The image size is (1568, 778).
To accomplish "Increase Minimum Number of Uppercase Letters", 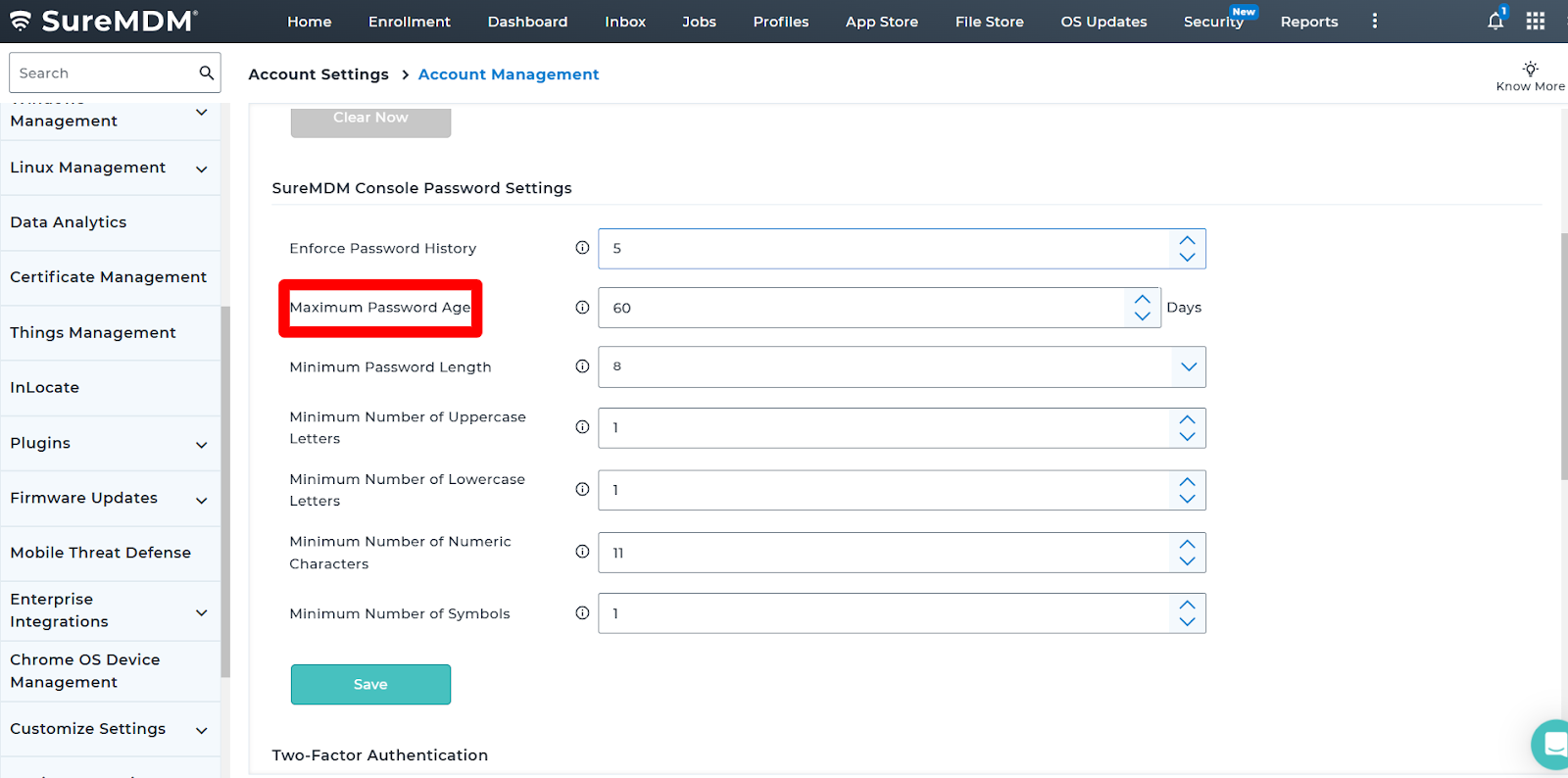I will [1187, 419].
